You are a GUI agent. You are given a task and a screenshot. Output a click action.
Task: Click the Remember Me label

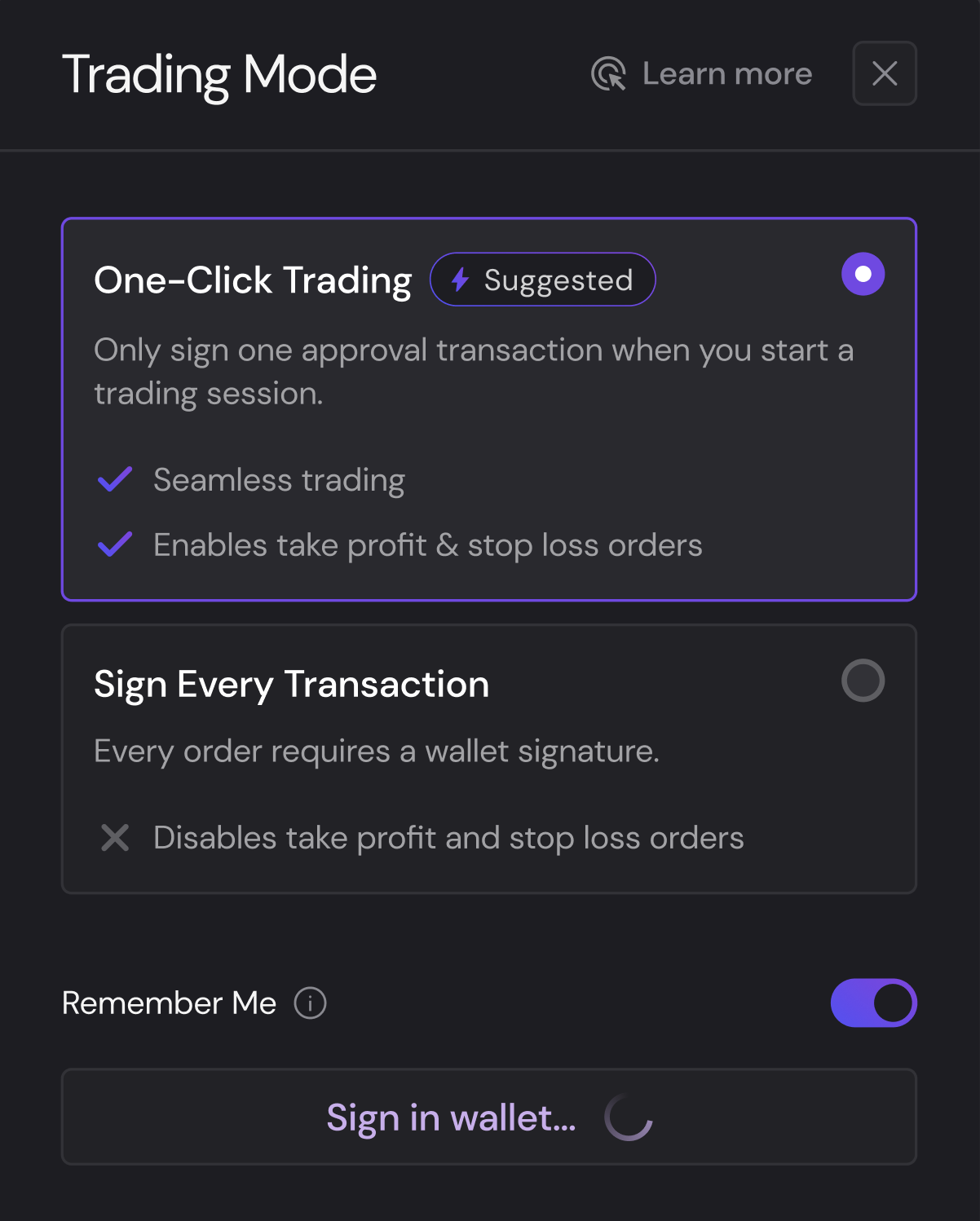pyautogui.click(x=169, y=1003)
